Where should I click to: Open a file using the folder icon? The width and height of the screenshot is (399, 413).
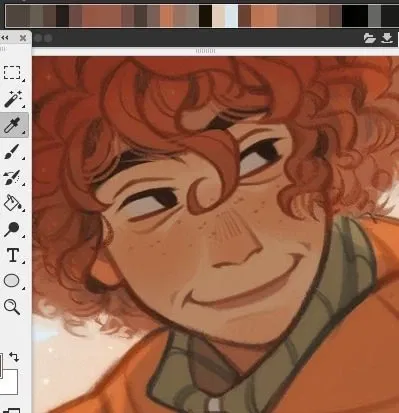coord(370,38)
